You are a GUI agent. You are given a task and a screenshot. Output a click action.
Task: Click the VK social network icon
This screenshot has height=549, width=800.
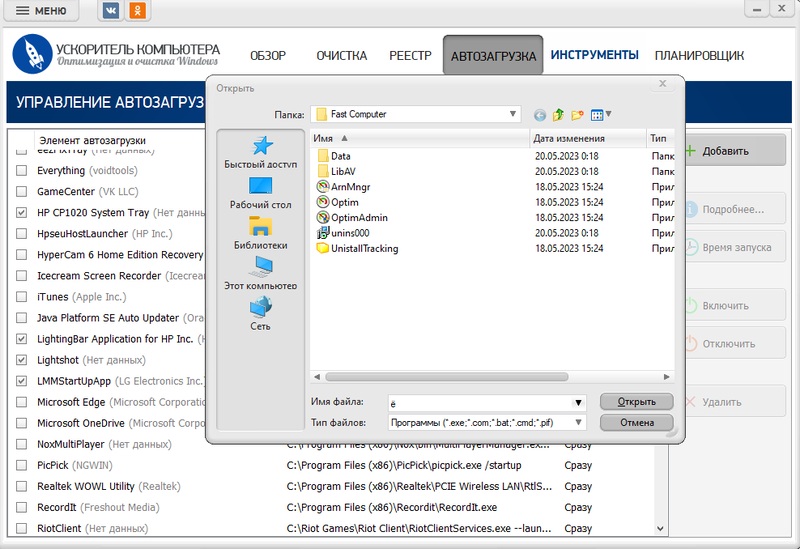point(111,11)
